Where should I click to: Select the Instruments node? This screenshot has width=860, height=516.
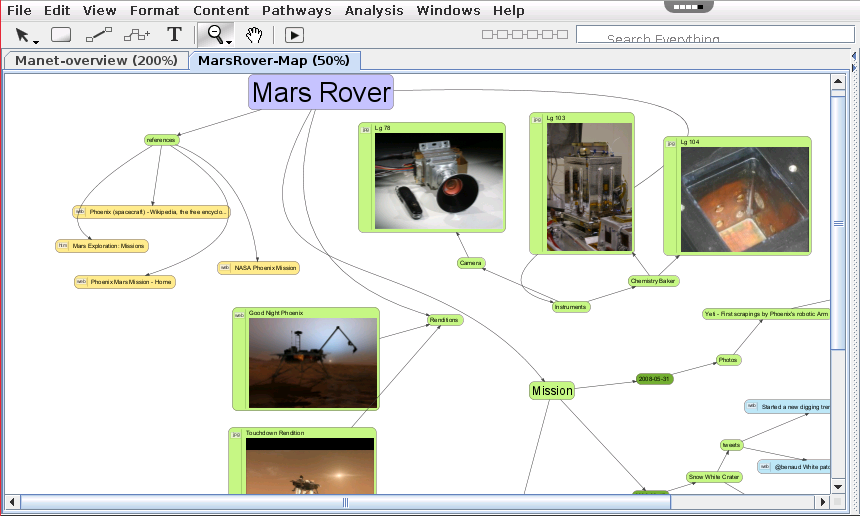click(x=570, y=307)
